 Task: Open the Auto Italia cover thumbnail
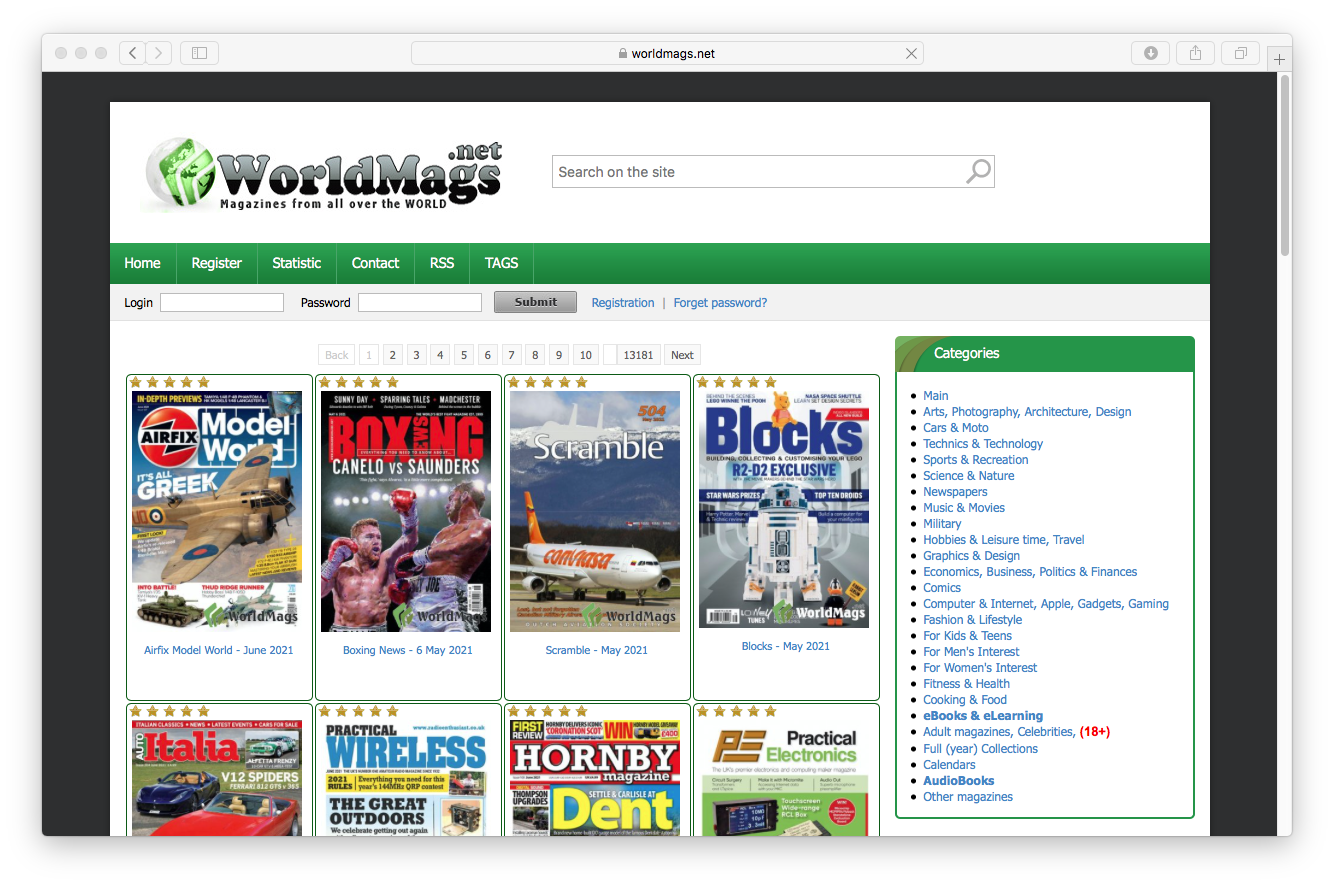point(217,778)
